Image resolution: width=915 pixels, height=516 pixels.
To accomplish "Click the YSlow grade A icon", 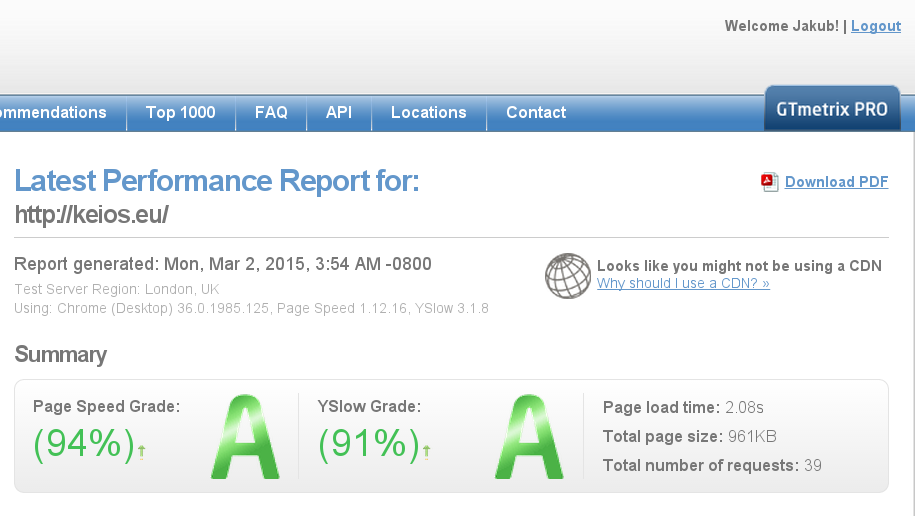I will 529,437.
